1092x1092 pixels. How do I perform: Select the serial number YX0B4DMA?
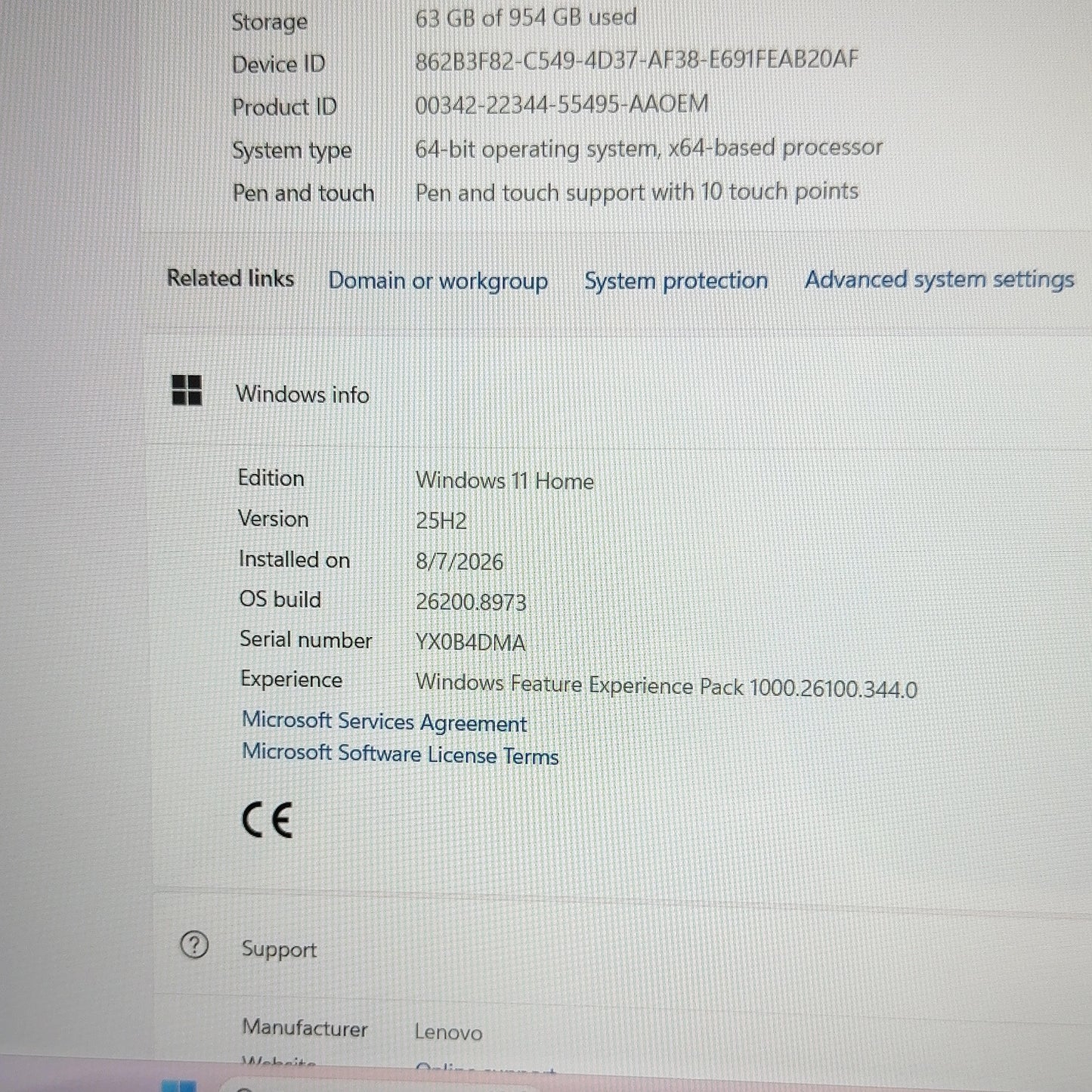click(470, 642)
